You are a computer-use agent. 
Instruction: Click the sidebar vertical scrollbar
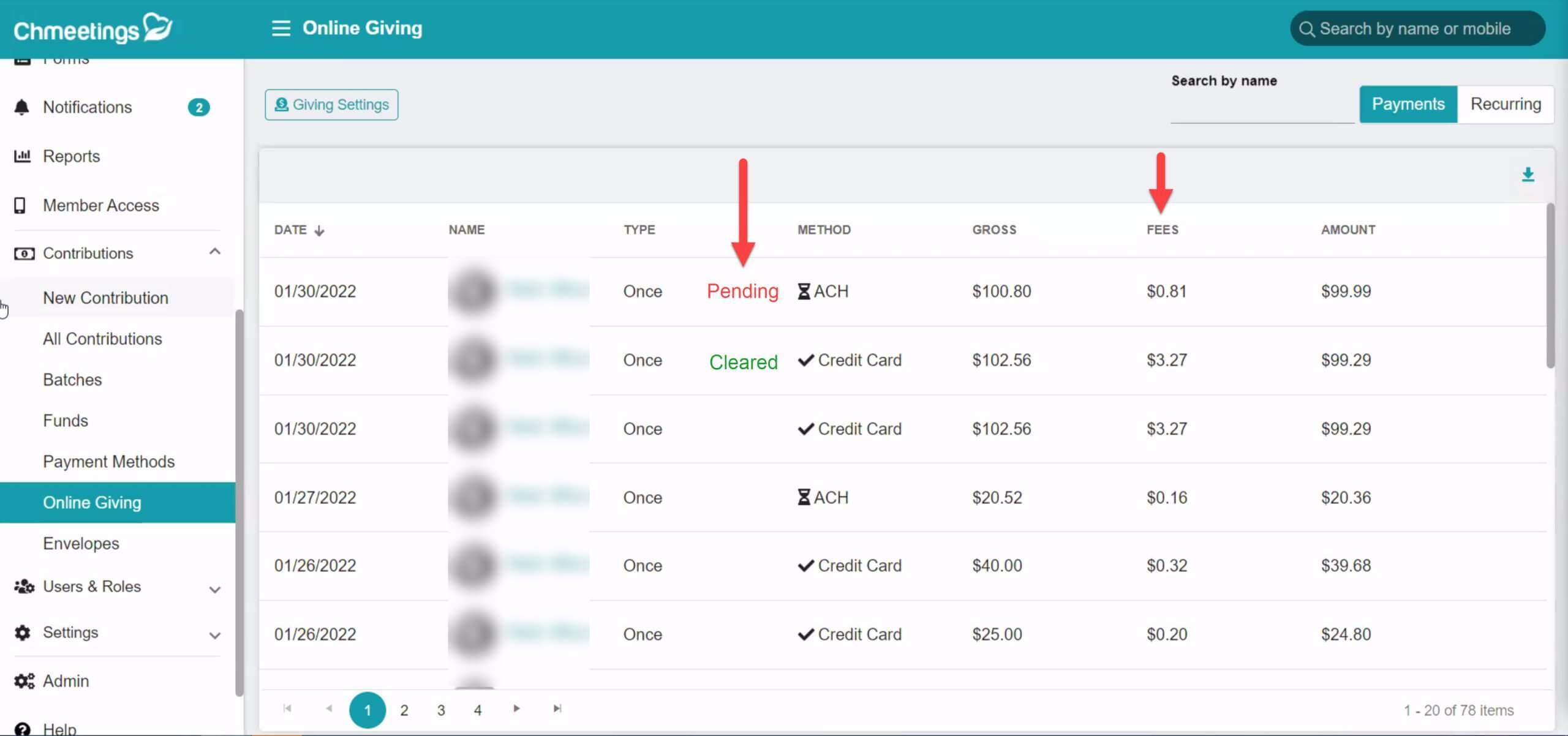[x=239, y=502]
